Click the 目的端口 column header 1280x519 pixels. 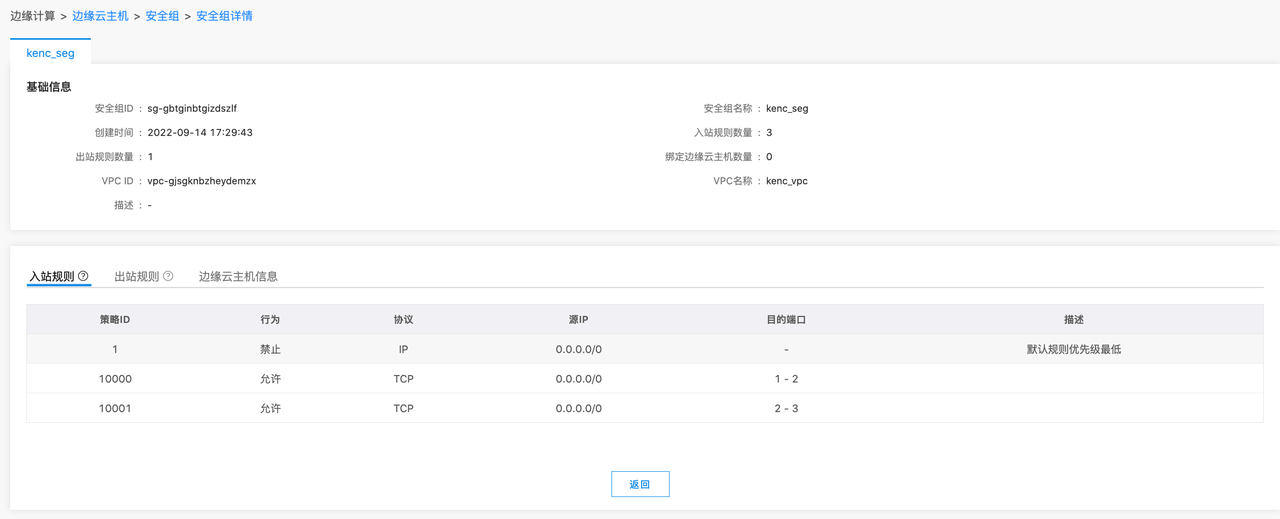(786, 320)
